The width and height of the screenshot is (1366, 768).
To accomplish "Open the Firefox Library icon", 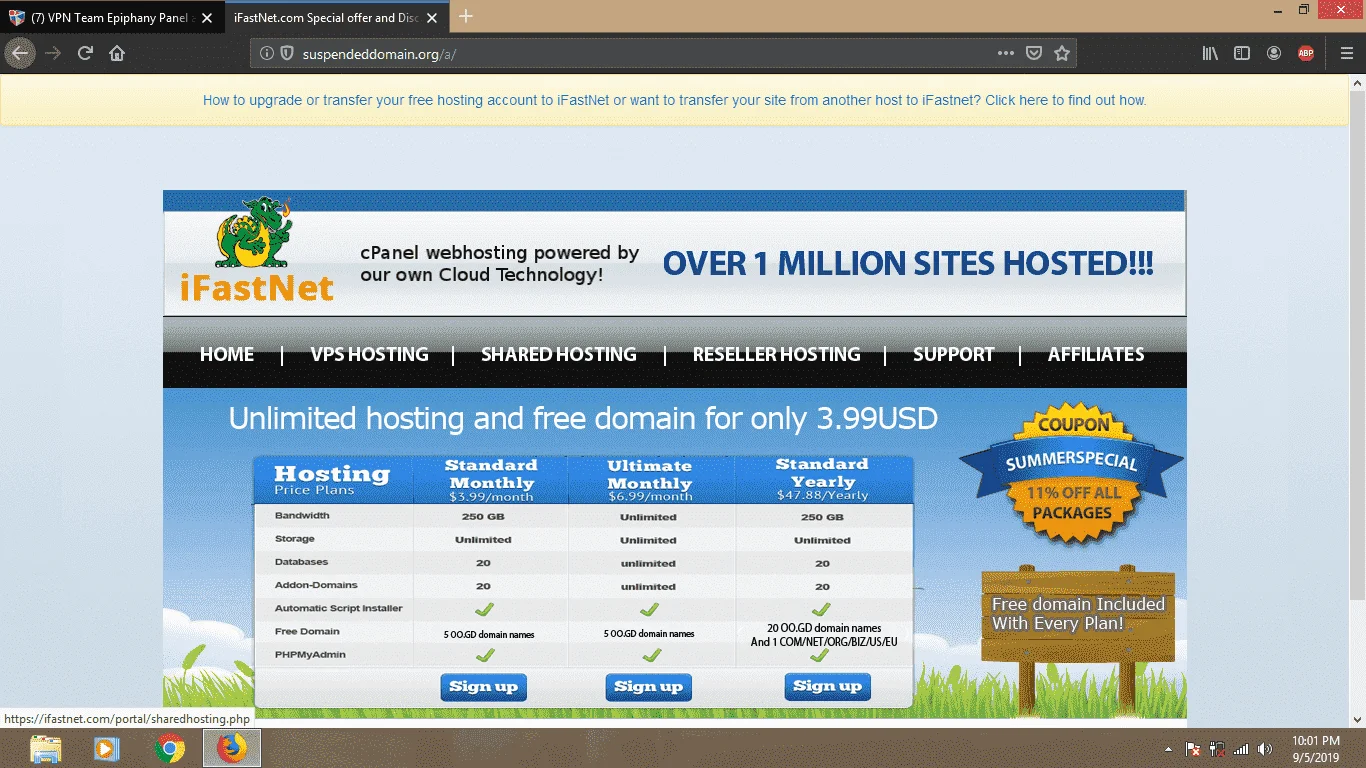I will pos(1210,53).
